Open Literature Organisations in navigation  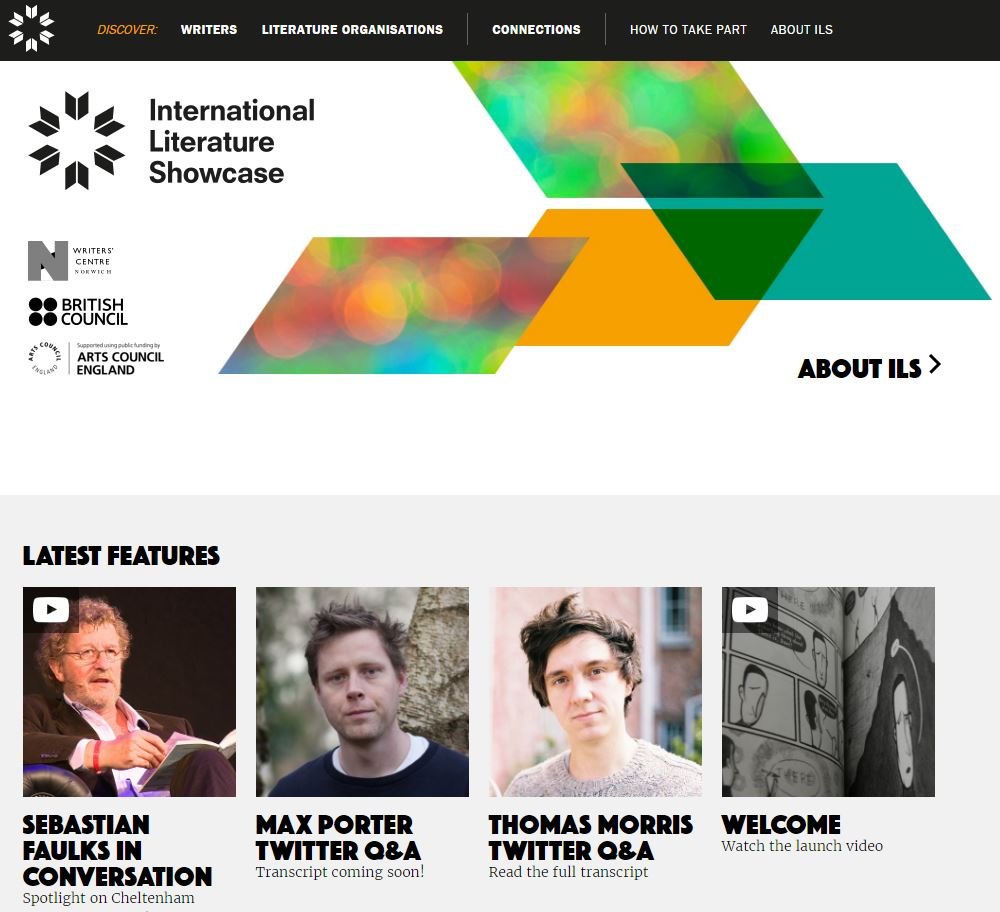point(352,29)
